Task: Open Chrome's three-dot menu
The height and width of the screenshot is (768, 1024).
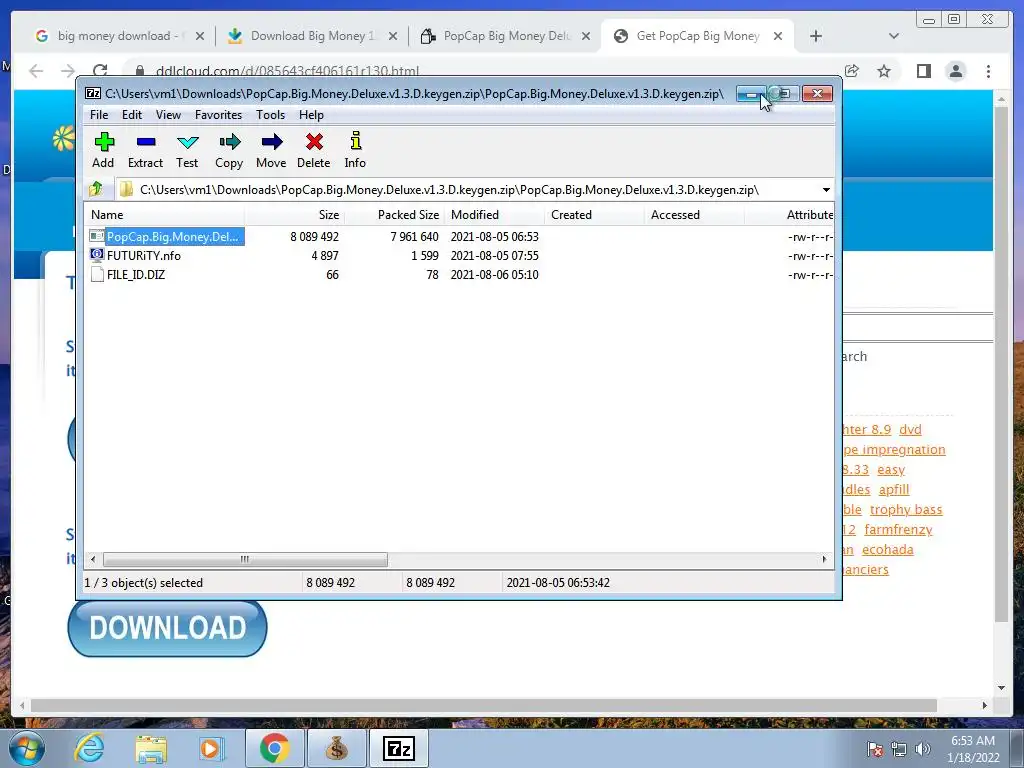Action: coord(989,71)
